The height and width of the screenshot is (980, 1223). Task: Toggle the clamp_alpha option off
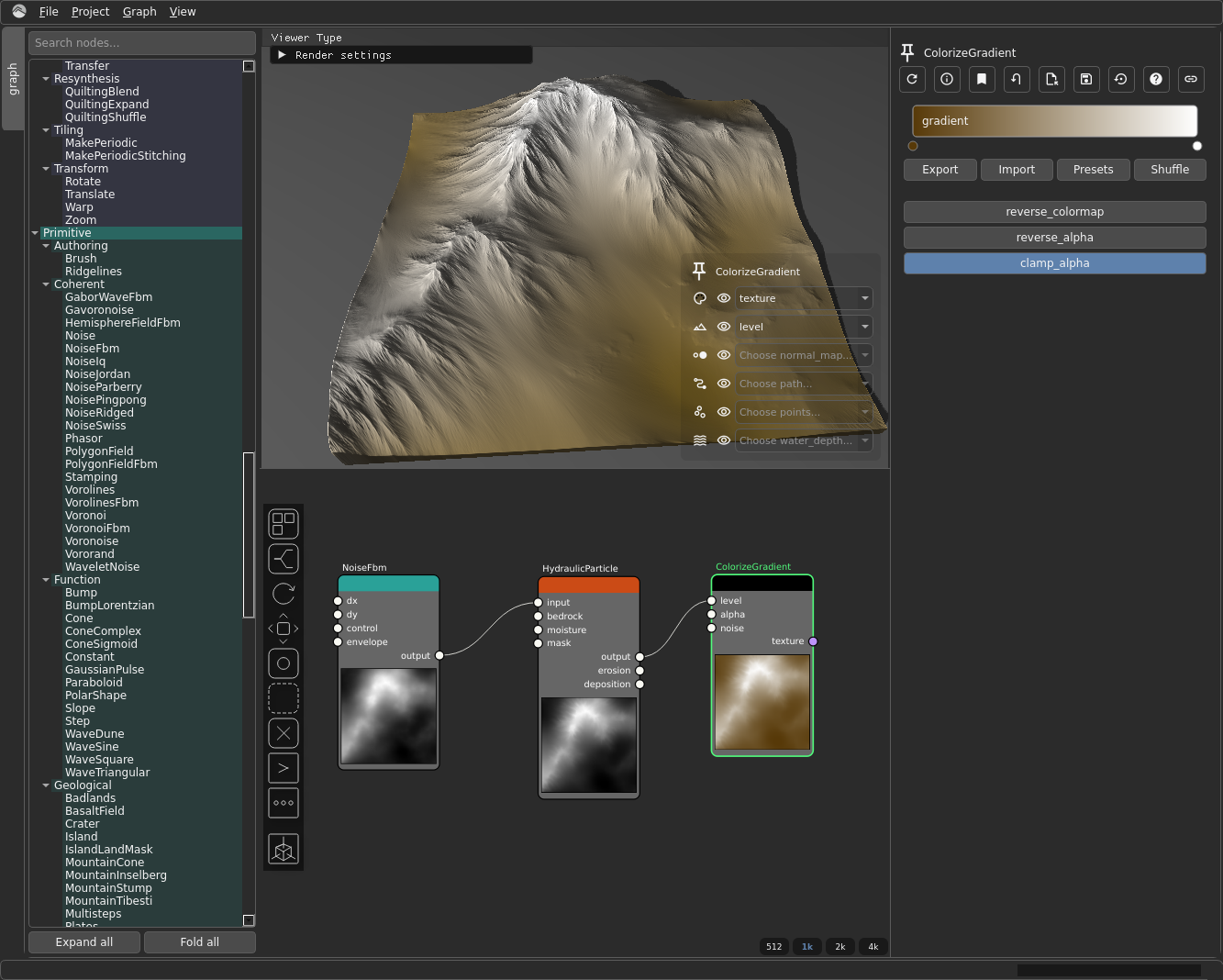1054,263
